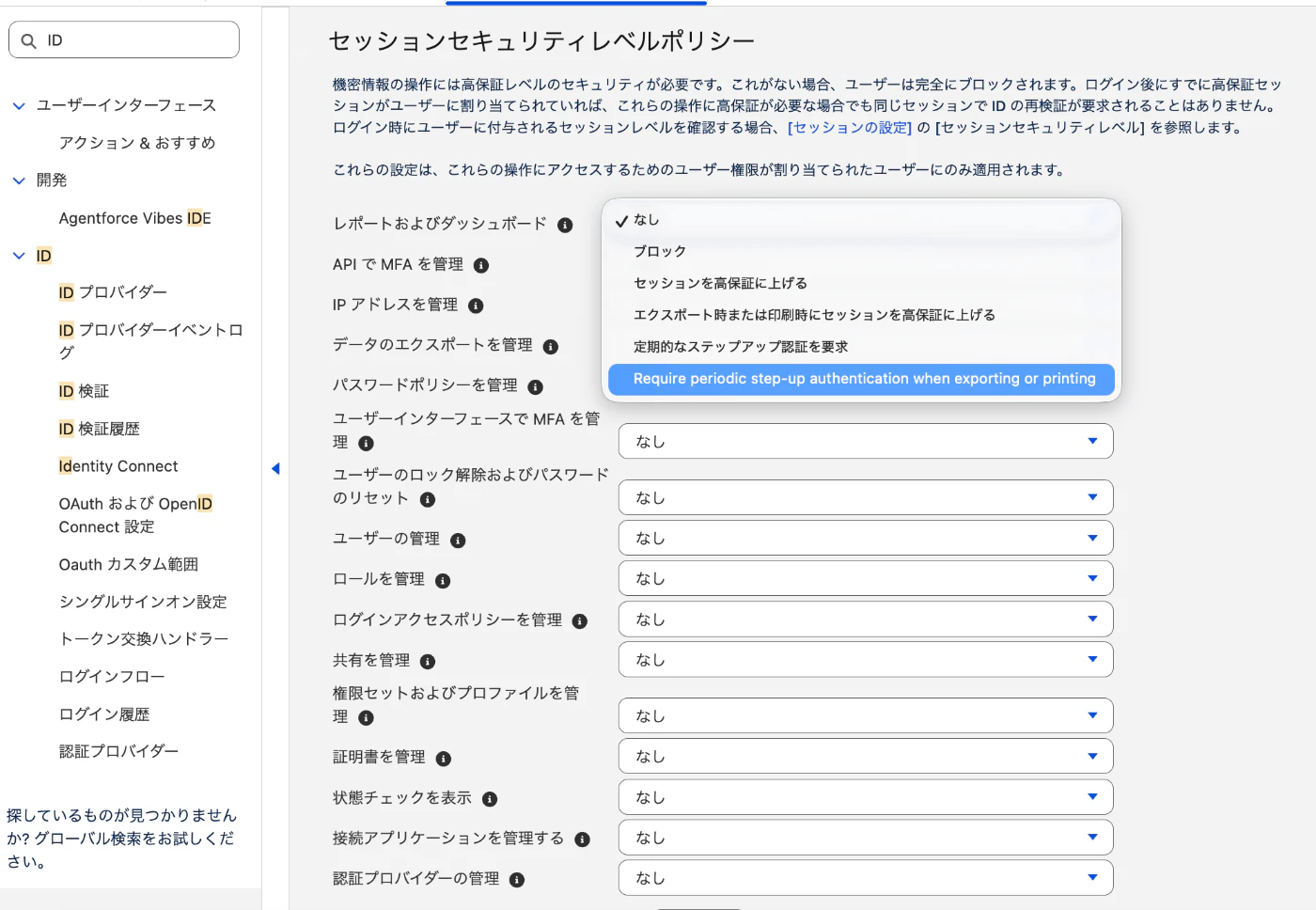Open アクション & おすすめ in sidebar
Viewport: 1316px width, 910px height.
click(137, 143)
